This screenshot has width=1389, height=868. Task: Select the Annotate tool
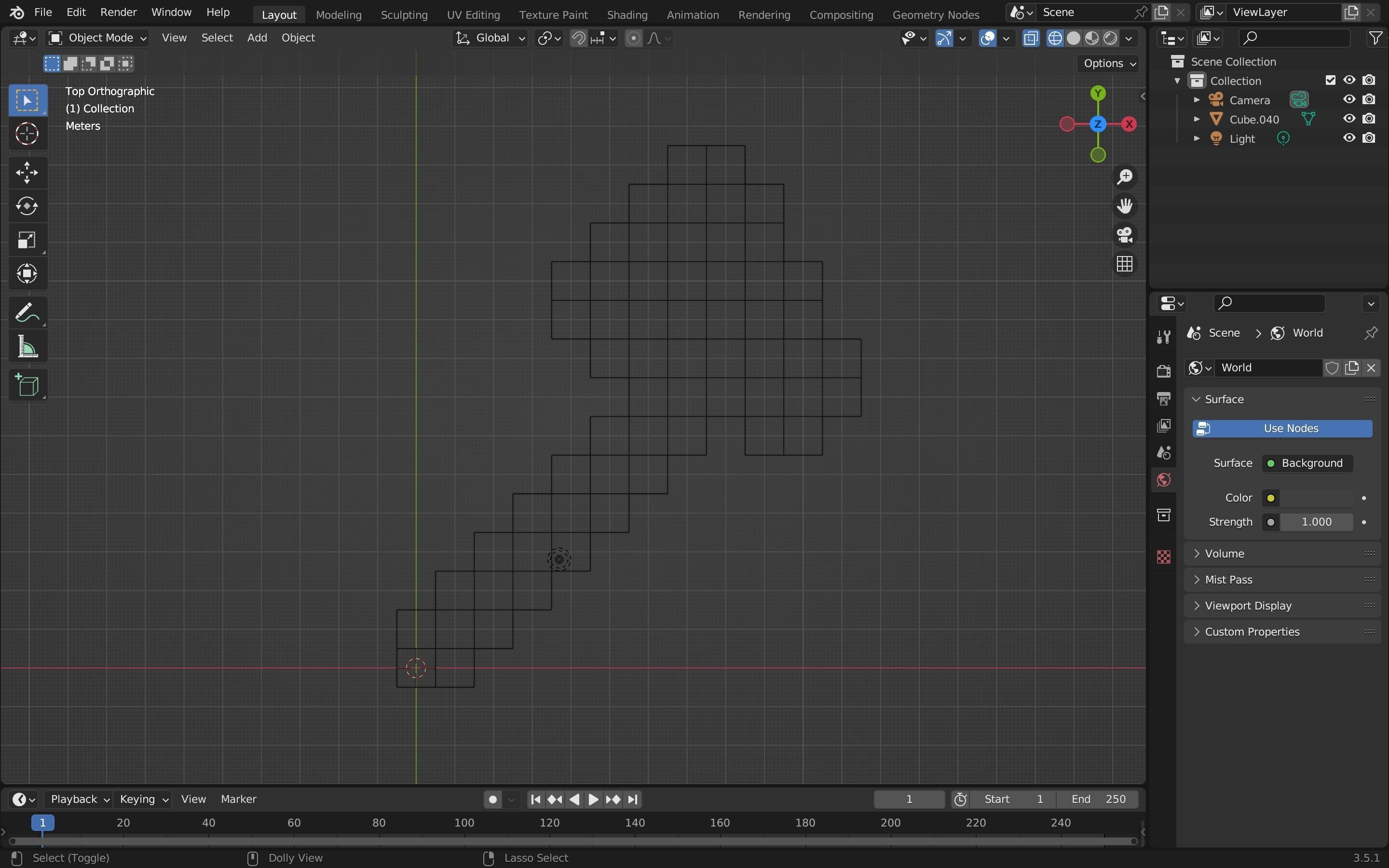pyautogui.click(x=27, y=313)
